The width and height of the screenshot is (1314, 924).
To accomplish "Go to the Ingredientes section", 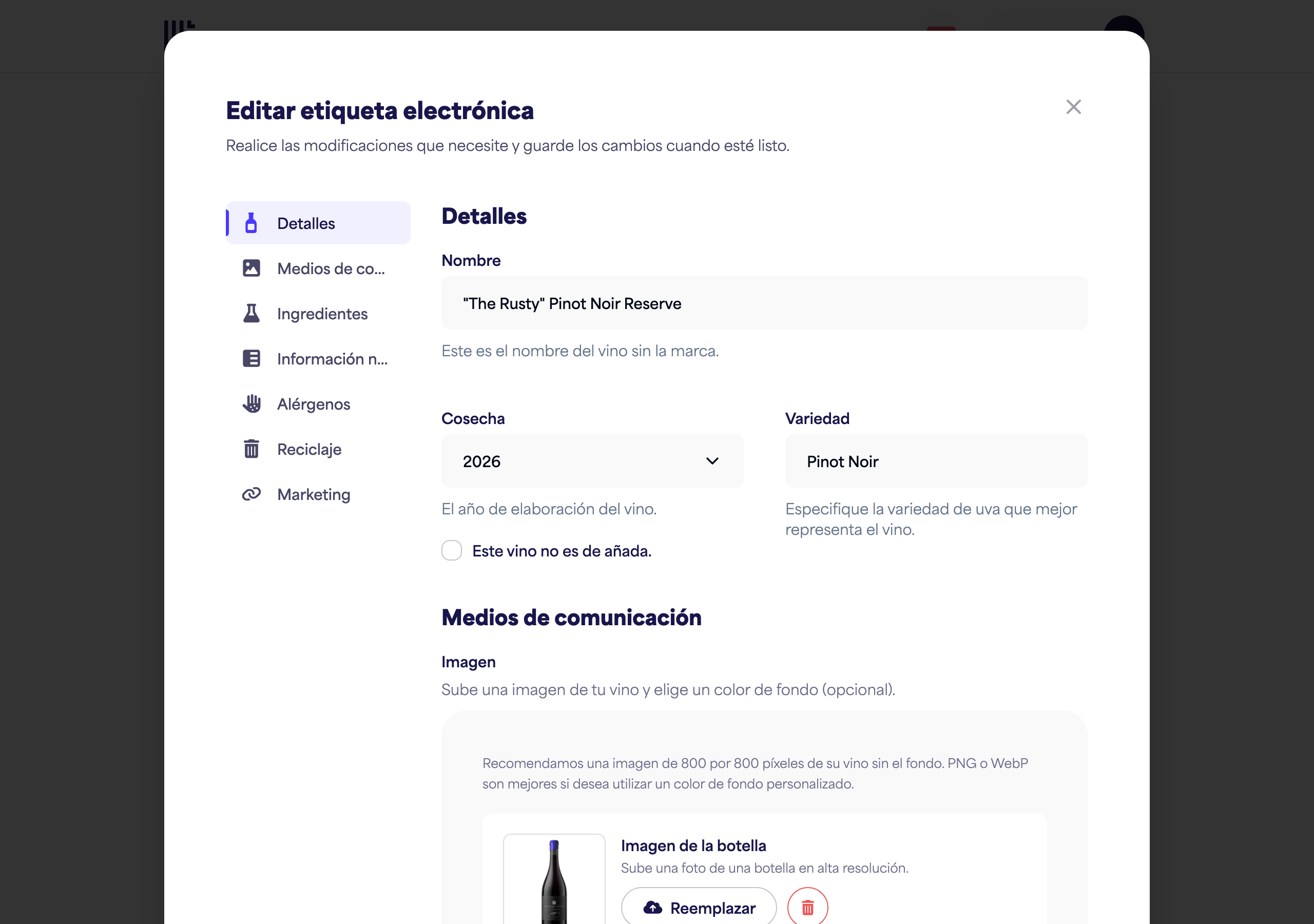I will [318, 313].
